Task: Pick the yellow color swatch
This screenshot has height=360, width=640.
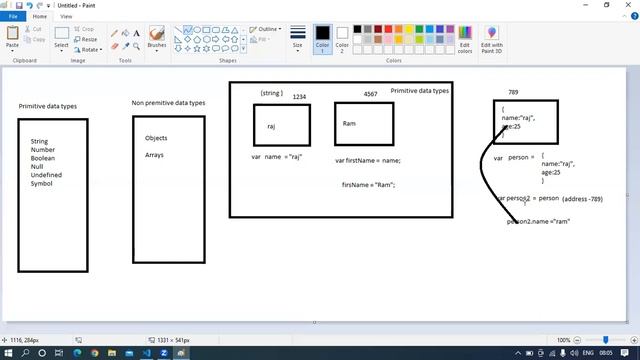Action: coord(409,29)
